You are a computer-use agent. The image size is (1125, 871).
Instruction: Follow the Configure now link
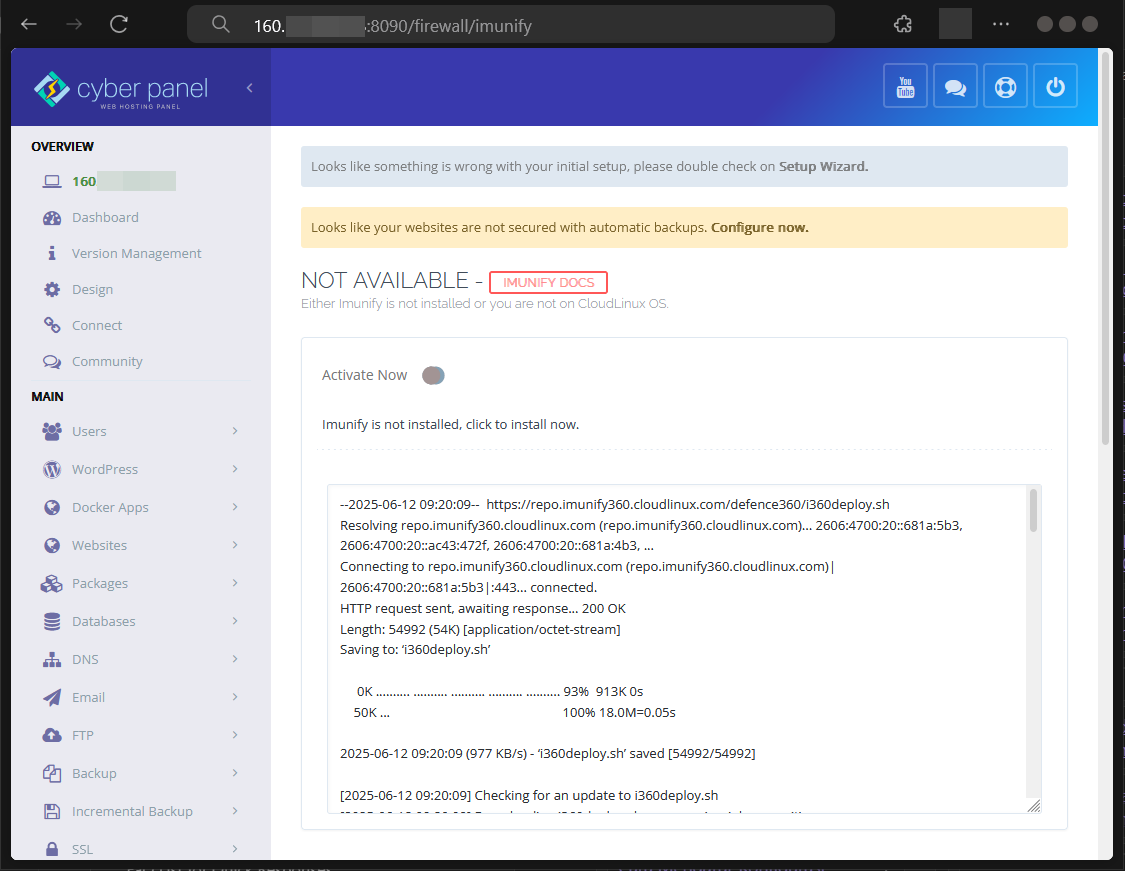click(x=760, y=227)
